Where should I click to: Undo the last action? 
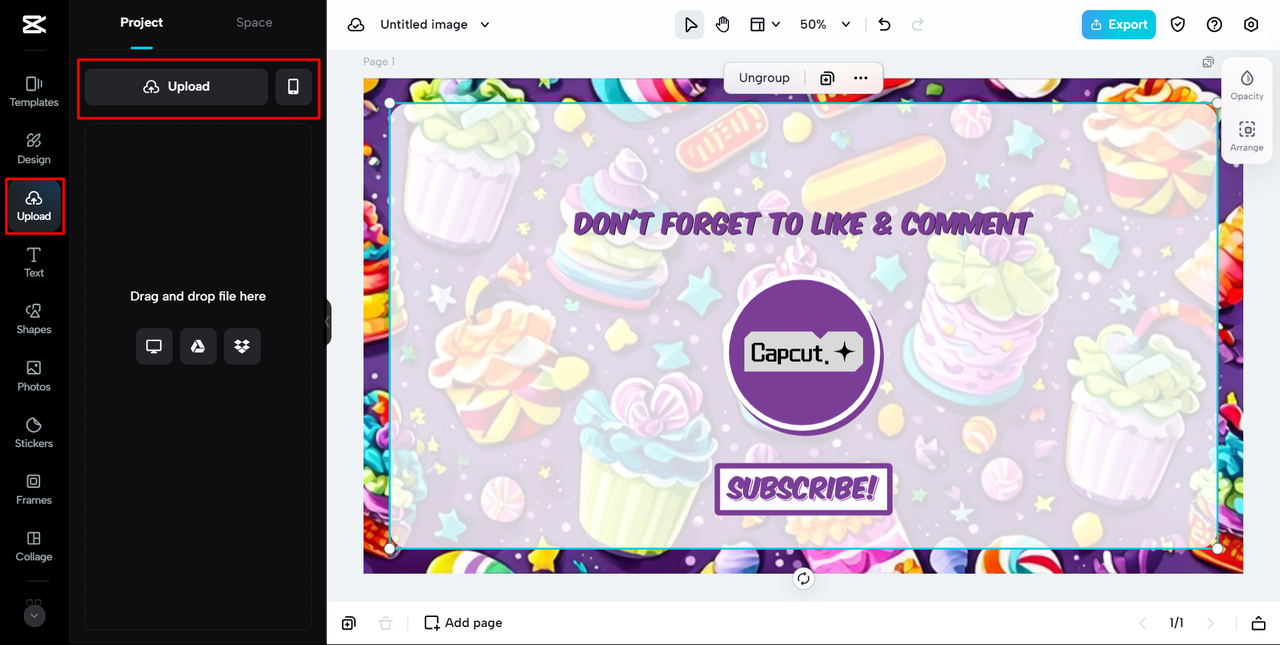884,25
